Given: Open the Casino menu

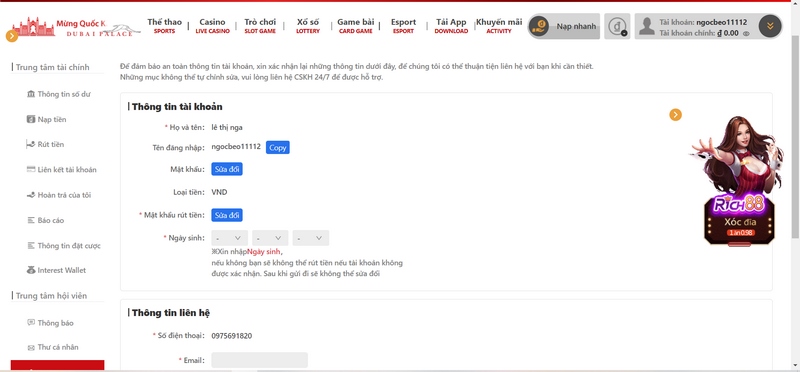Looking at the screenshot, I should click(212, 26).
